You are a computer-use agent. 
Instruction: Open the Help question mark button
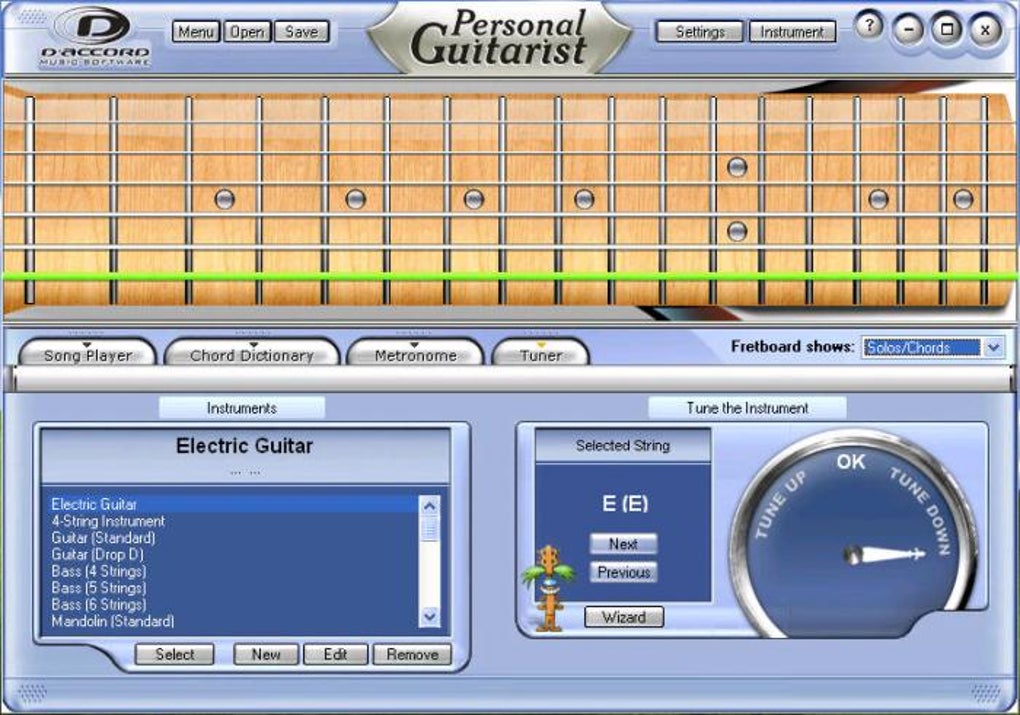tap(870, 26)
